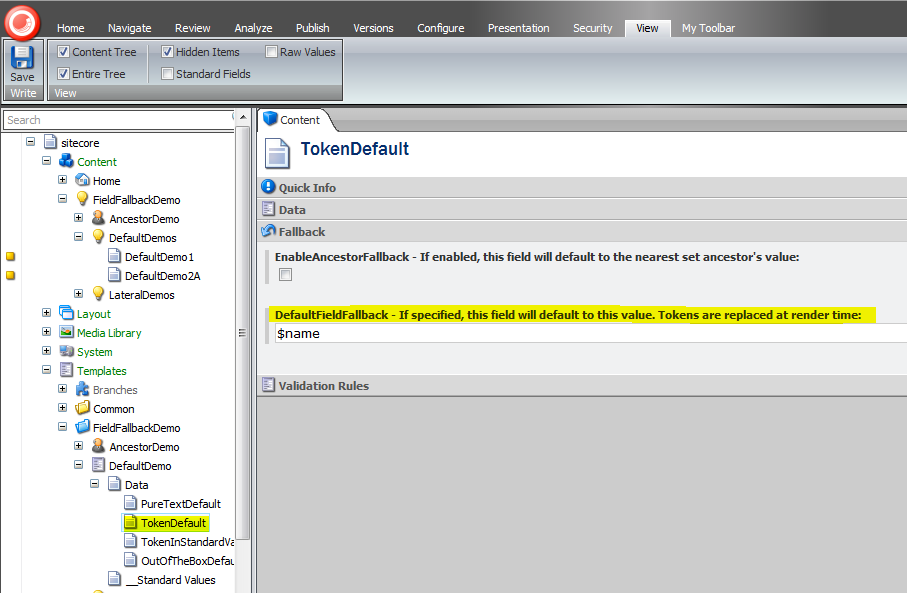The height and width of the screenshot is (593, 907).
Task: Open the Presentation ribbon tab
Action: point(518,28)
